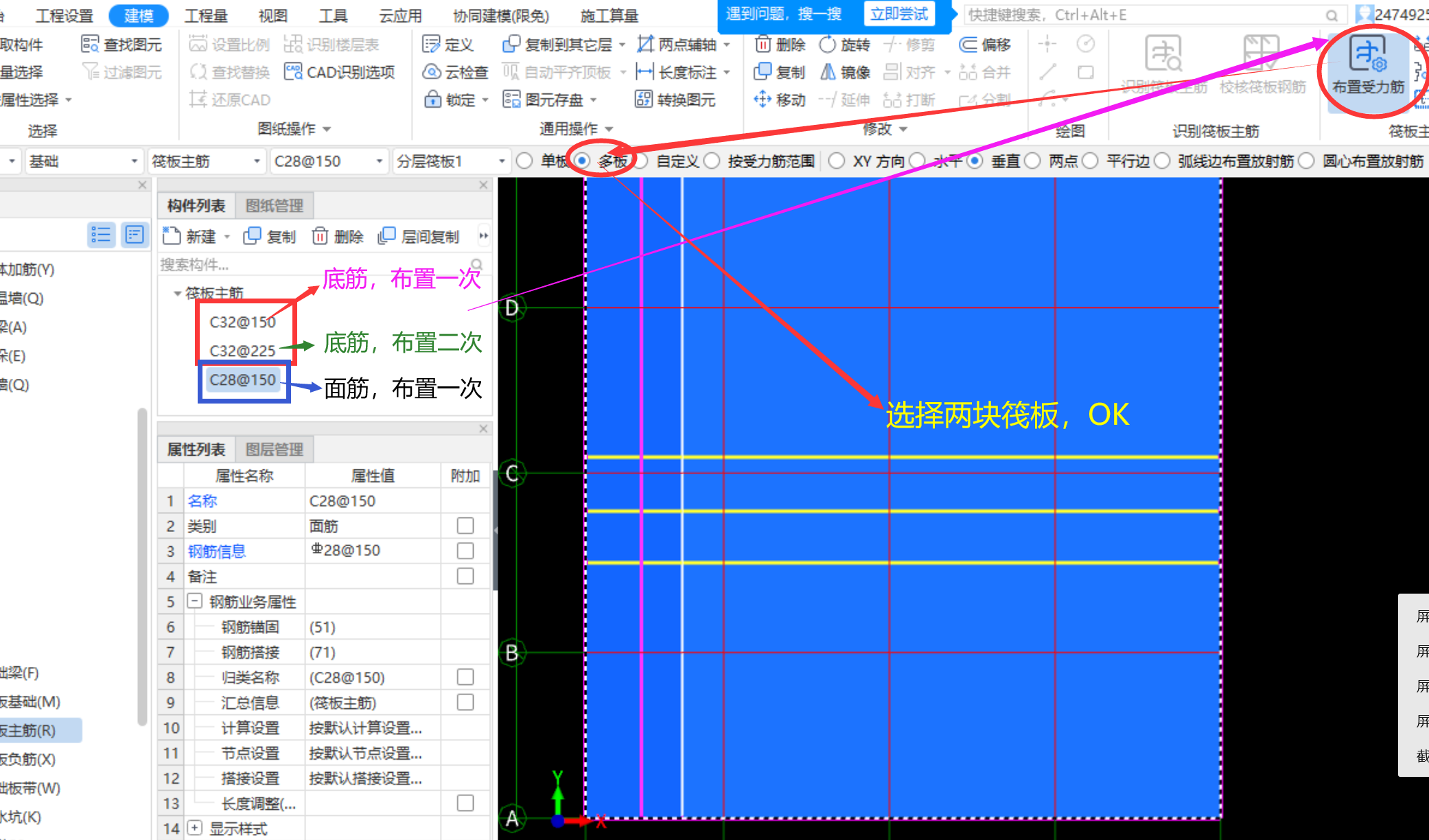Click the left navigation panel scrollbar

coord(142,566)
